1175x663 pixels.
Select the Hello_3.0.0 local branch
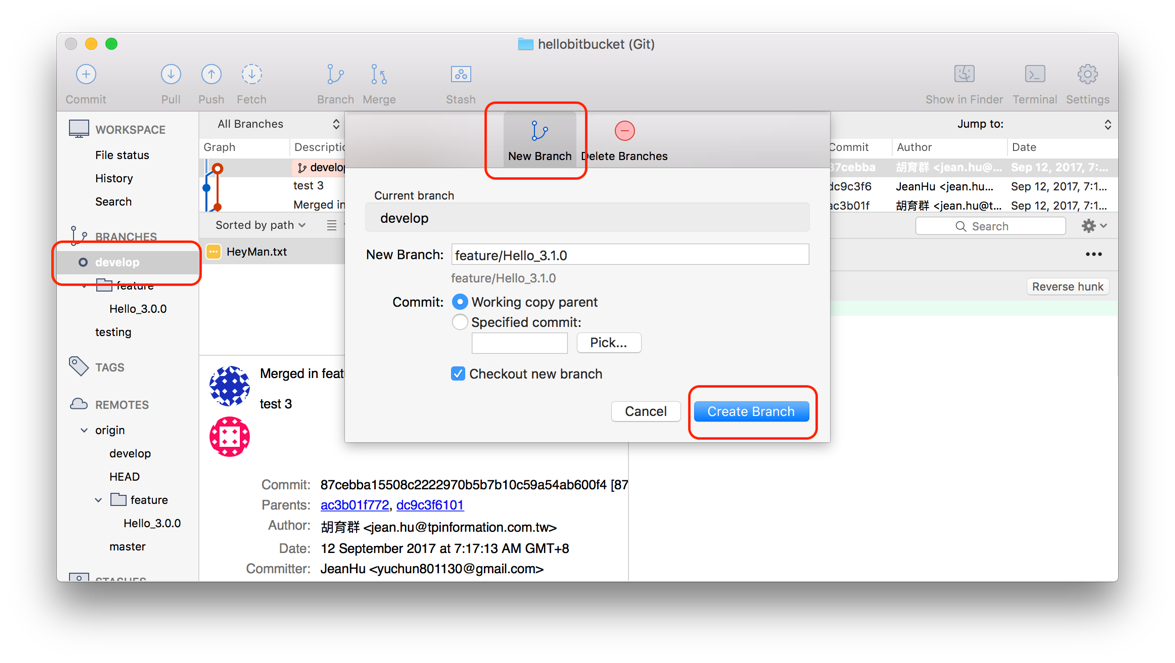138,309
